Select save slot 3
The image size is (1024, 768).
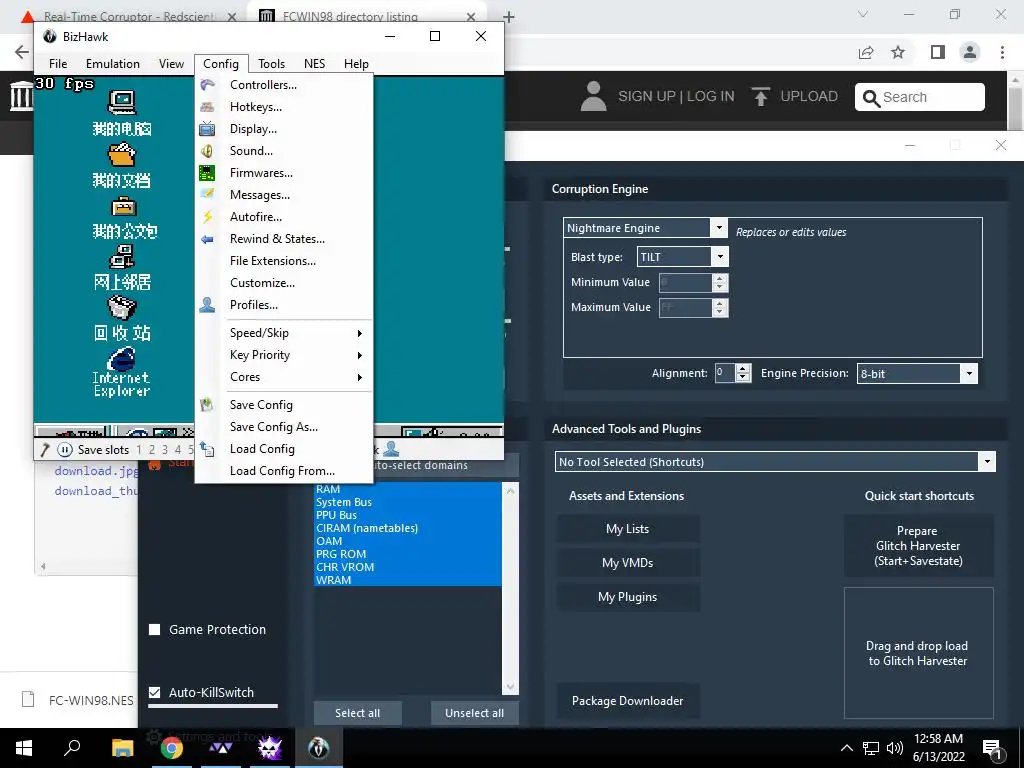[165, 450]
